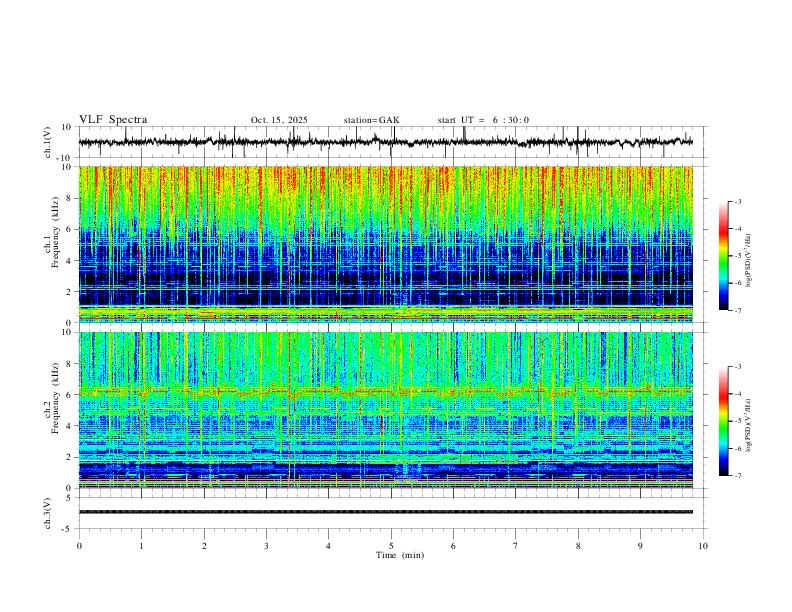This screenshot has height=612, width=792.
Task: Click time axis tick label "5"
Action: pos(391,546)
